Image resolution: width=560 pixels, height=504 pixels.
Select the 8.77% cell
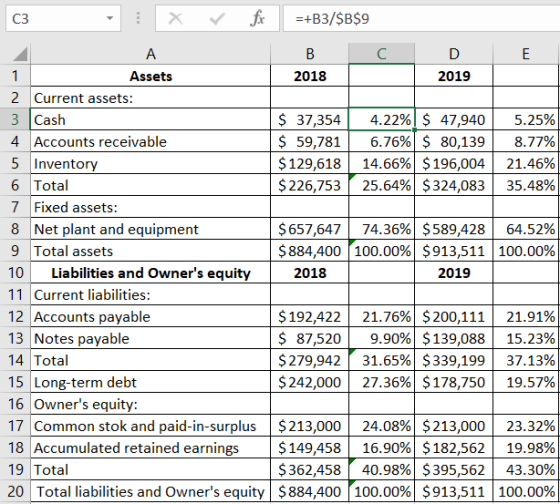[x=526, y=141]
